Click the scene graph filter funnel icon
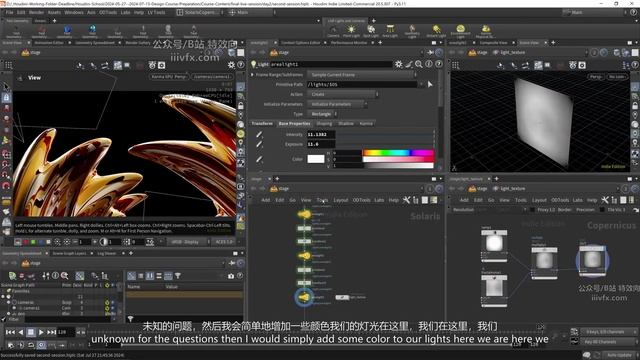Screen dimensions: 640x360 [x=178, y=276]
